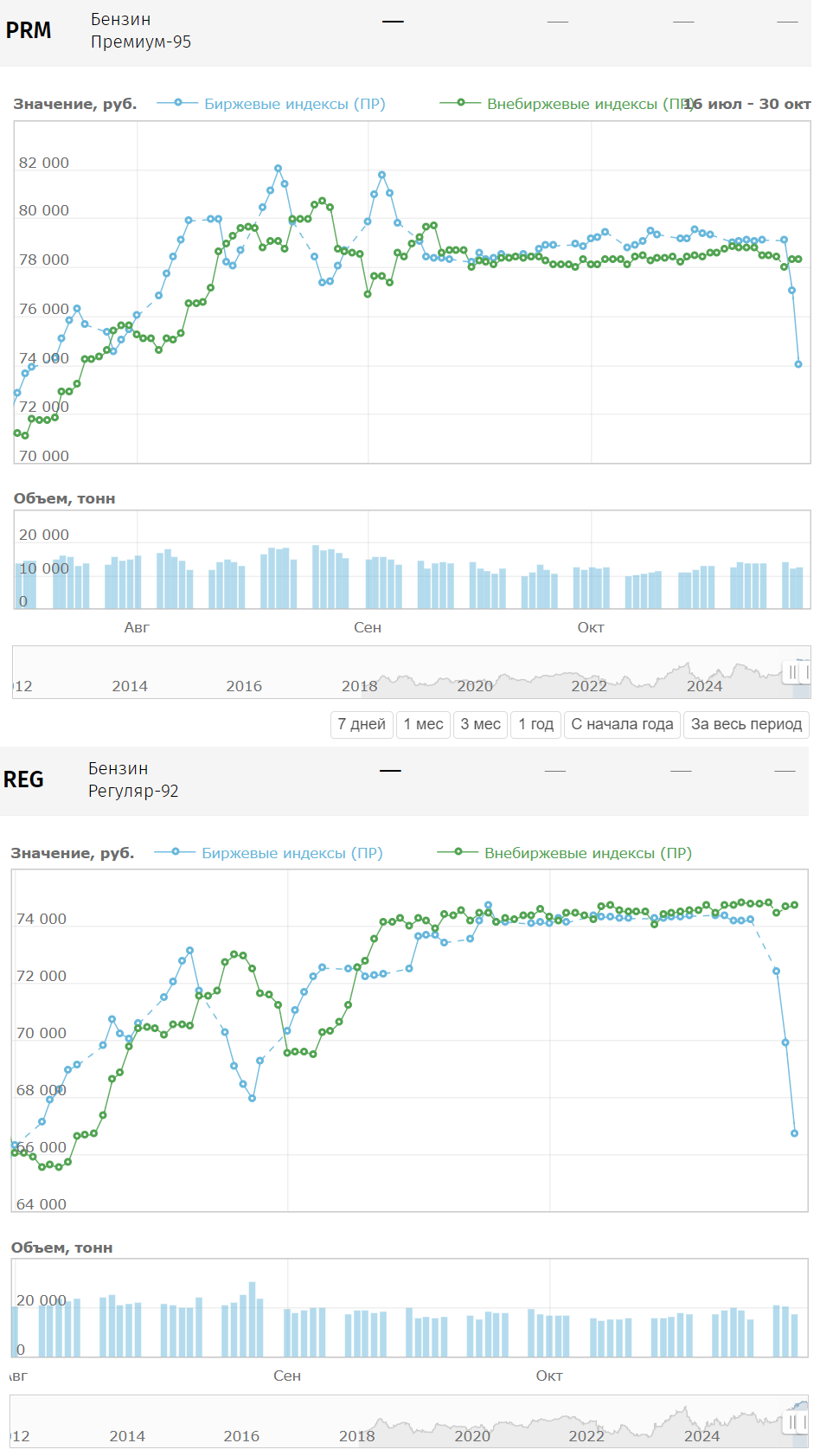The image size is (820, 1456).
Task: Click the Бензин Премиум-95 product name
Action: [x=140, y=30]
